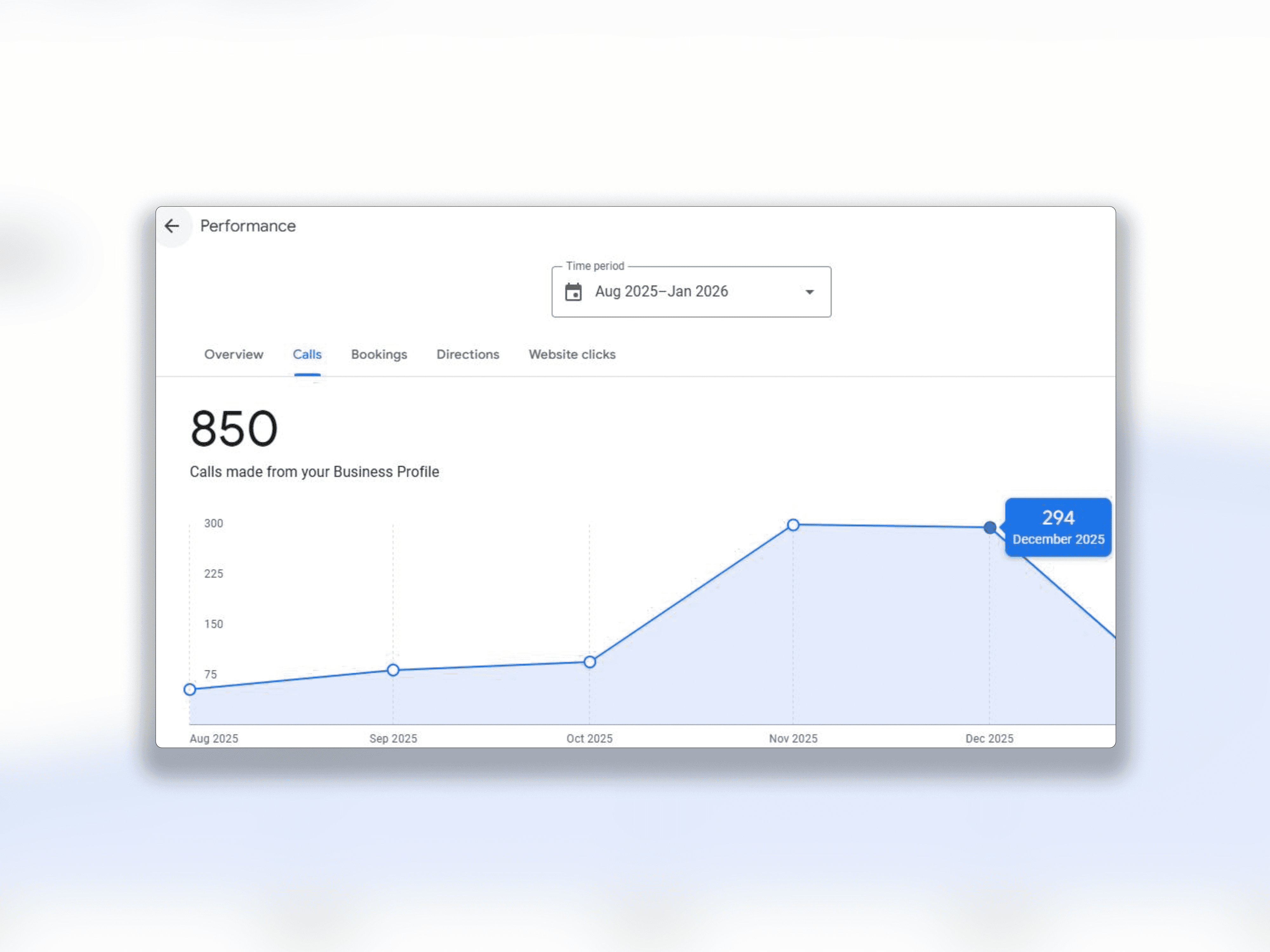Click the Nov 2025 peak data point
1270x952 pixels.
click(x=793, y=525)
